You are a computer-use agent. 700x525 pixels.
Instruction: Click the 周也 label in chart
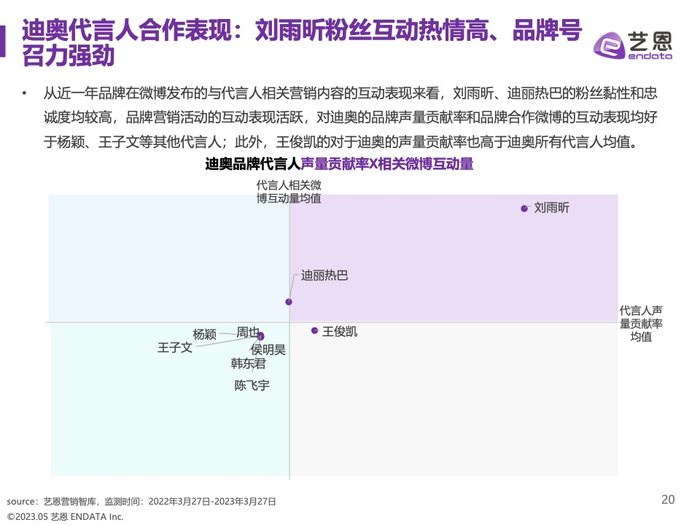[x=248, y=332]
